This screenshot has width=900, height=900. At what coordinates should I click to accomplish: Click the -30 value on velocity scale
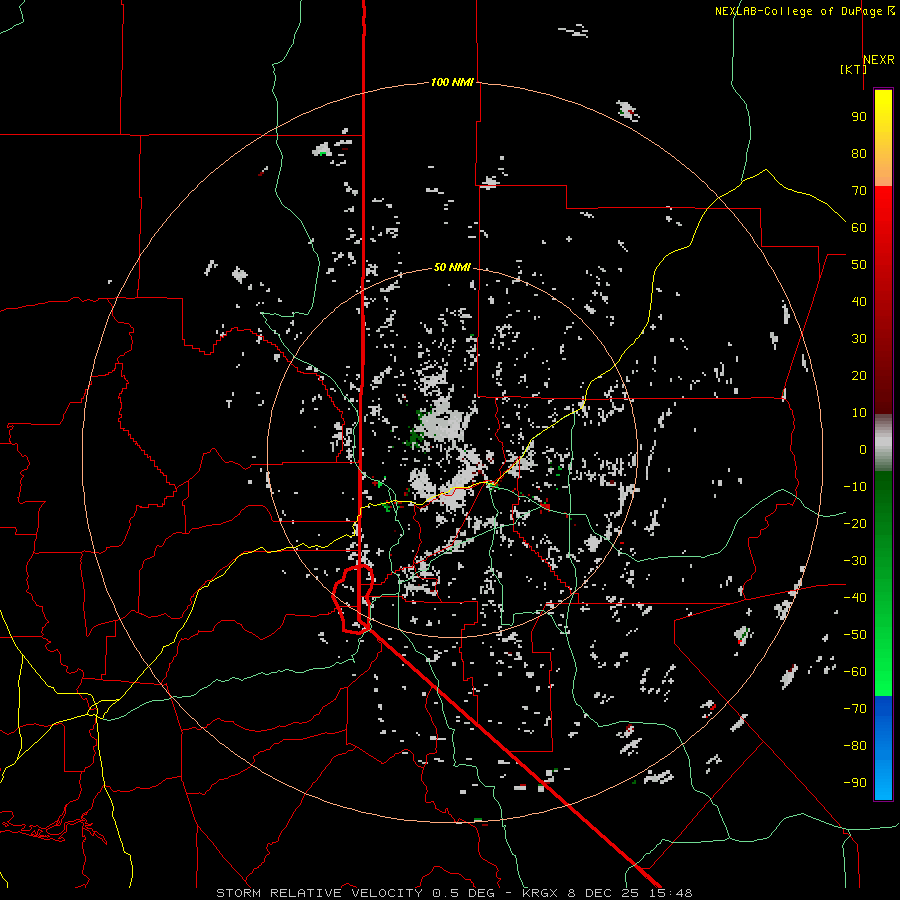click(x=855, y=561)
